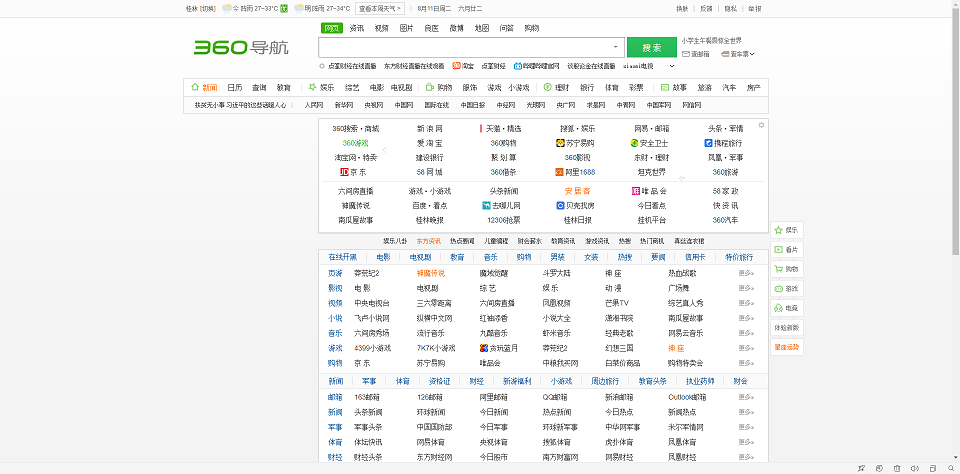
Task: Open the 信用卡 category tab
Action: (x=695, y=257)
